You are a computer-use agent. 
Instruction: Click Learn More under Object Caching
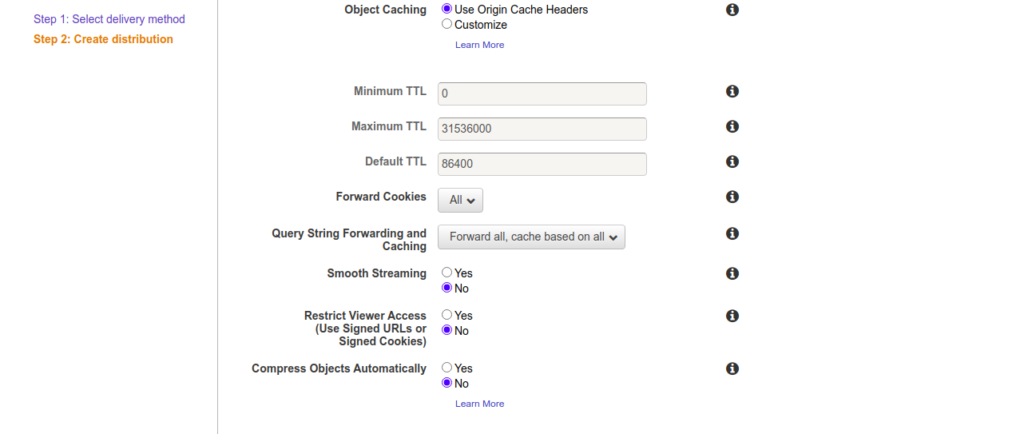(480, 45)
